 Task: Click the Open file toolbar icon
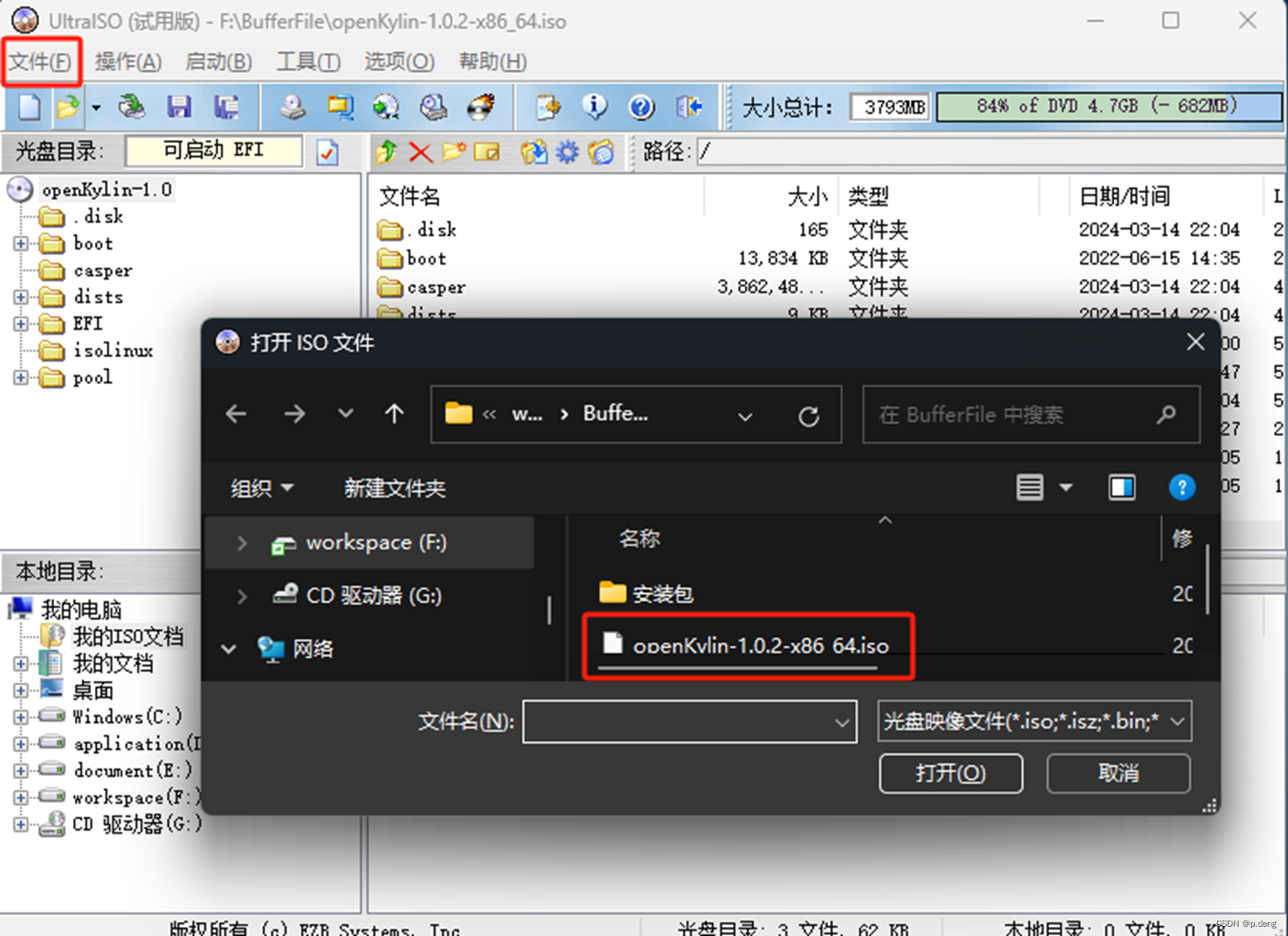68,107
